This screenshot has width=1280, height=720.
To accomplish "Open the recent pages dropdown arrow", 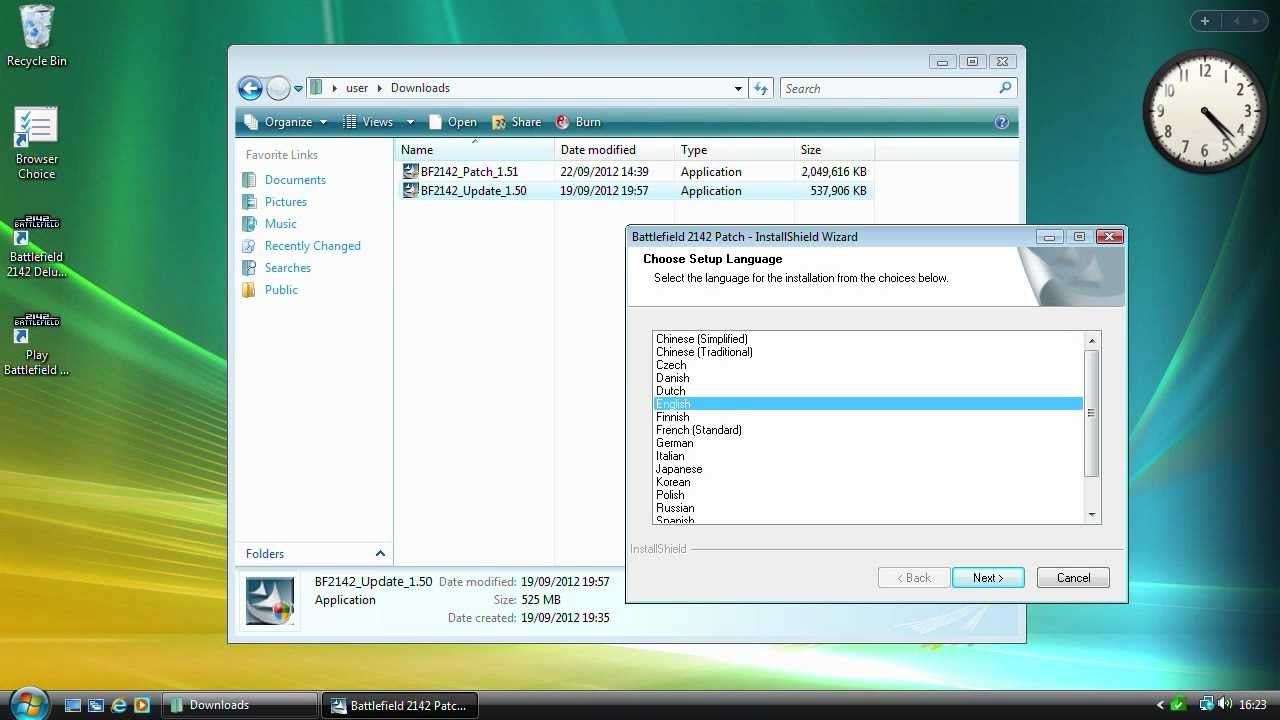I will point(298,89).
